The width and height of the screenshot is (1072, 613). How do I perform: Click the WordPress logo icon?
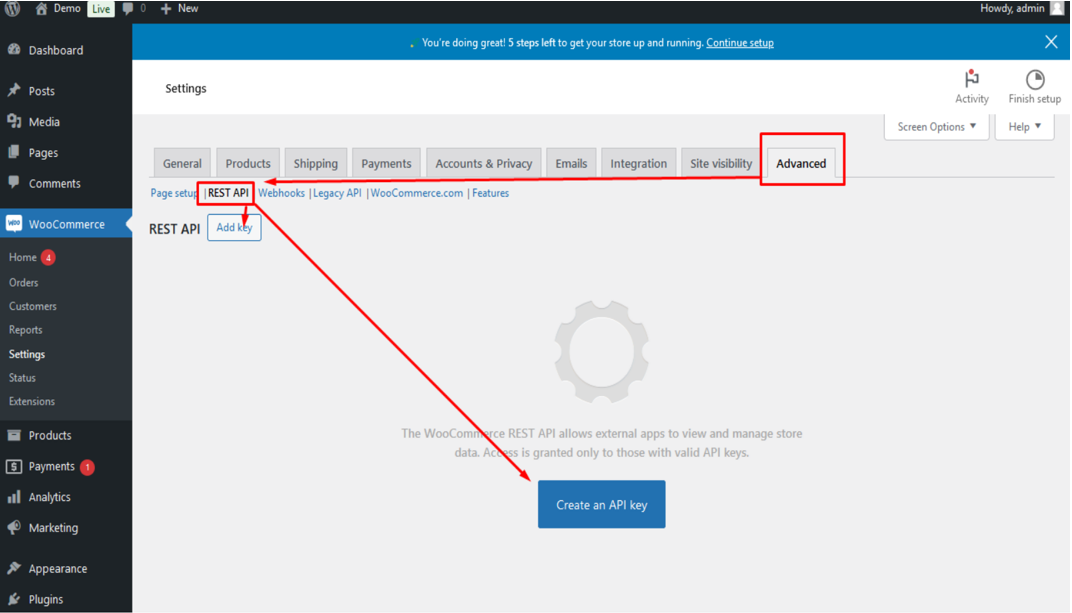12,9
